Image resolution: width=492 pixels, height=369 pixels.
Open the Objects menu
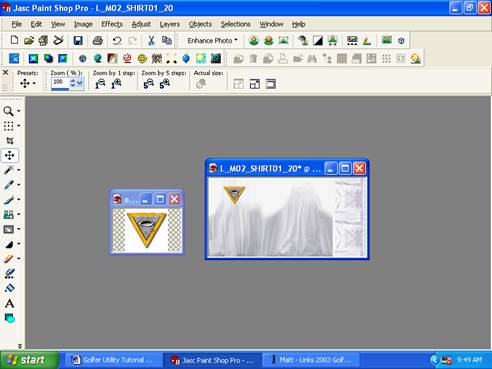[200, 24]
